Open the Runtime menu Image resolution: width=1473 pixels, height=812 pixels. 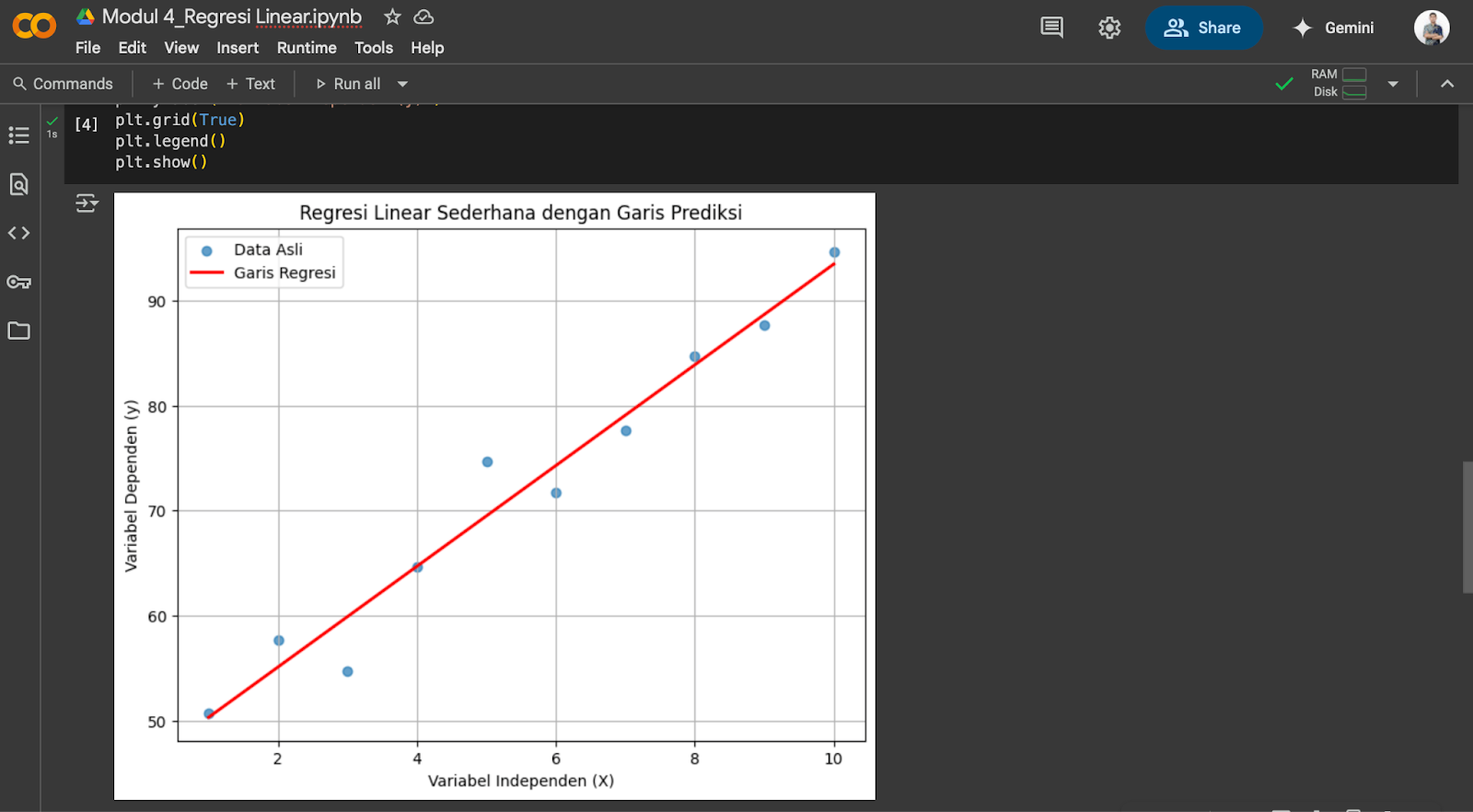[x=307, y=48]
